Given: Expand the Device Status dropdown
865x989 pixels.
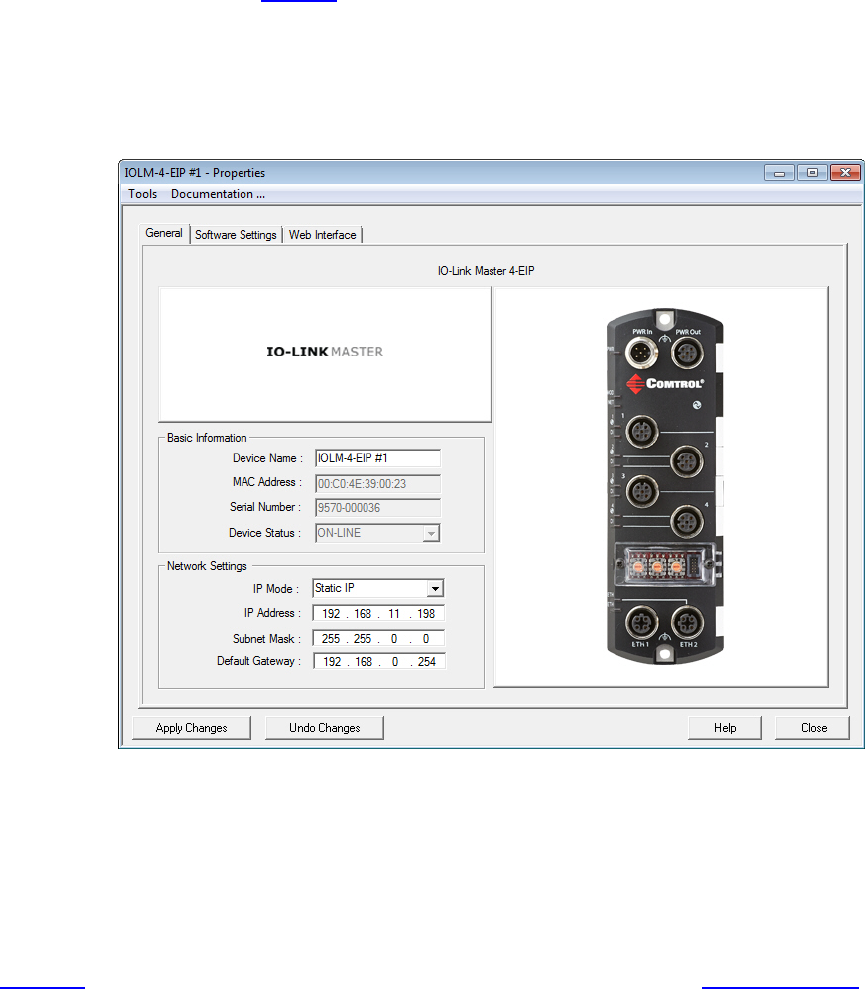Looking at the screenshot, I should (431, 534).
